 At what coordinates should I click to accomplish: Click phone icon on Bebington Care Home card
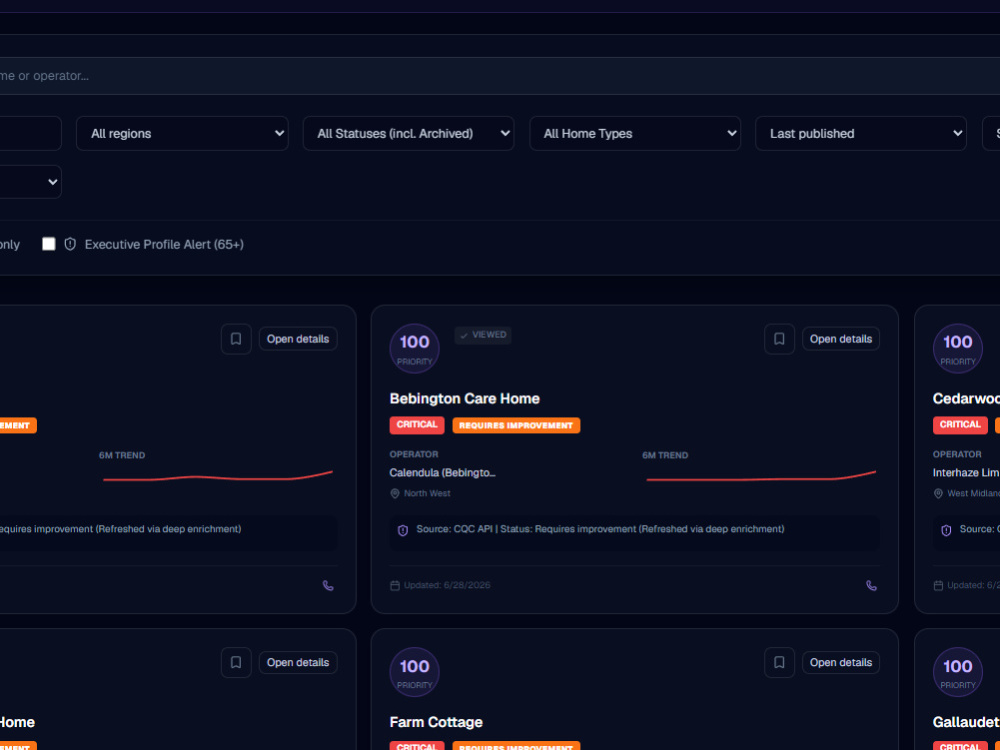click(x=871, y=585)
